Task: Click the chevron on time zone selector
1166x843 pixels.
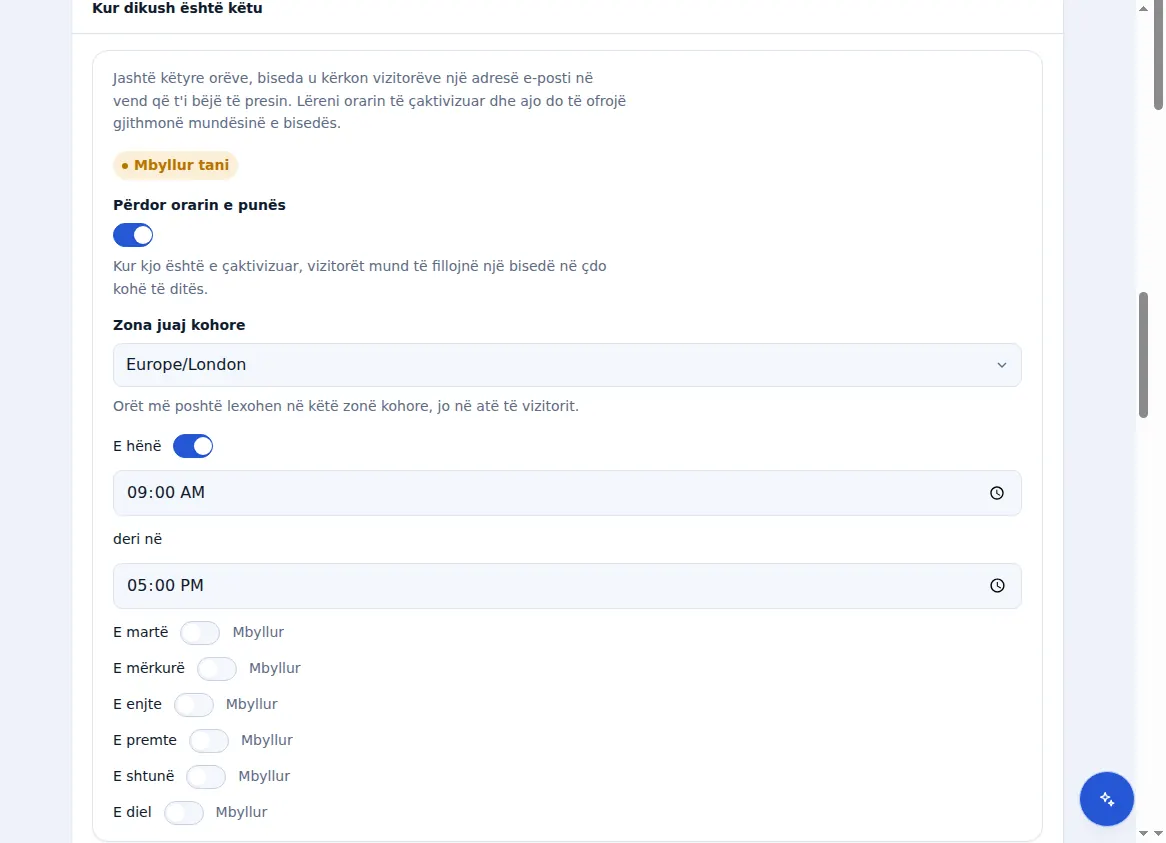Action: 1002,365
